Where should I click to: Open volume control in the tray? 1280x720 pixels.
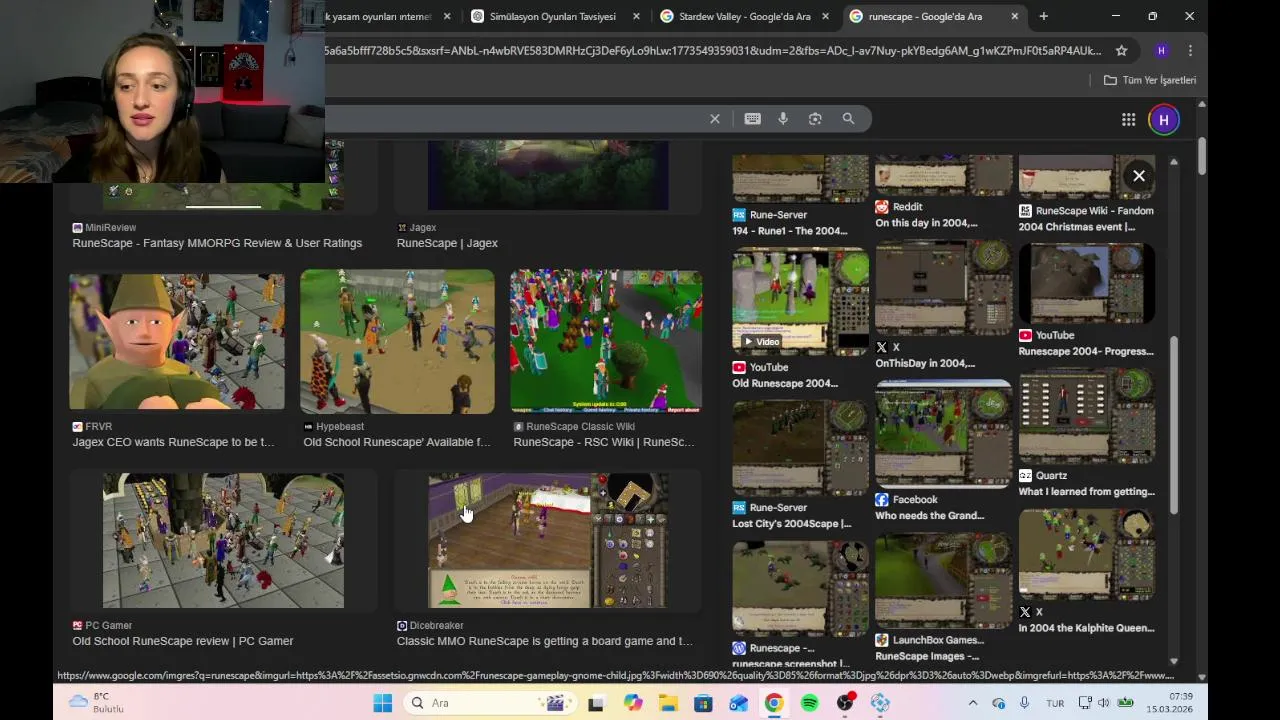1103,703
